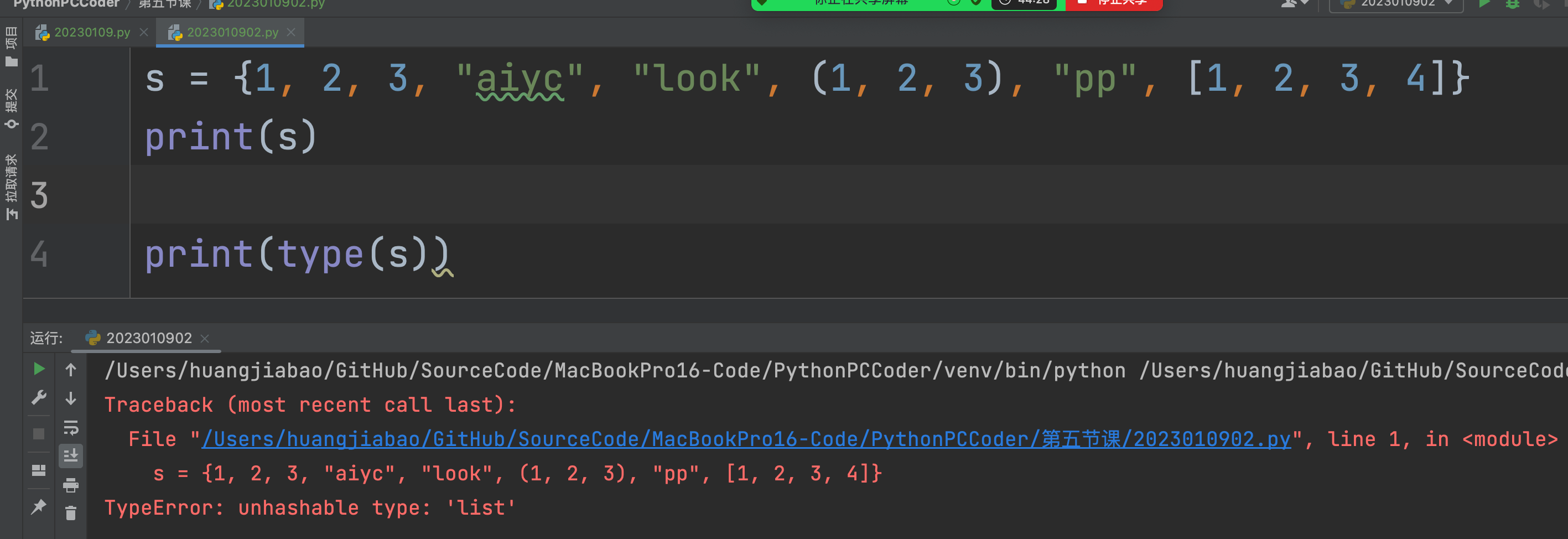Open the user account dropdown in toolbar
The height and width of the screenshot is (539, 1568).
1295,4
